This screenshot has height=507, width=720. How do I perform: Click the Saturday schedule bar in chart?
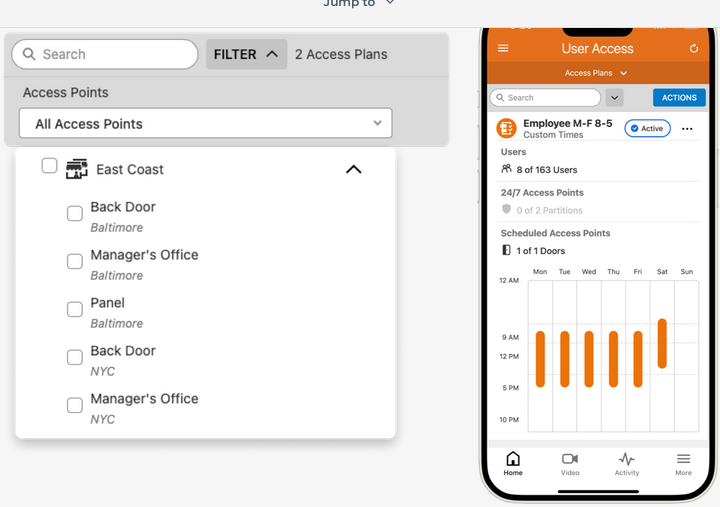[662, 344]
